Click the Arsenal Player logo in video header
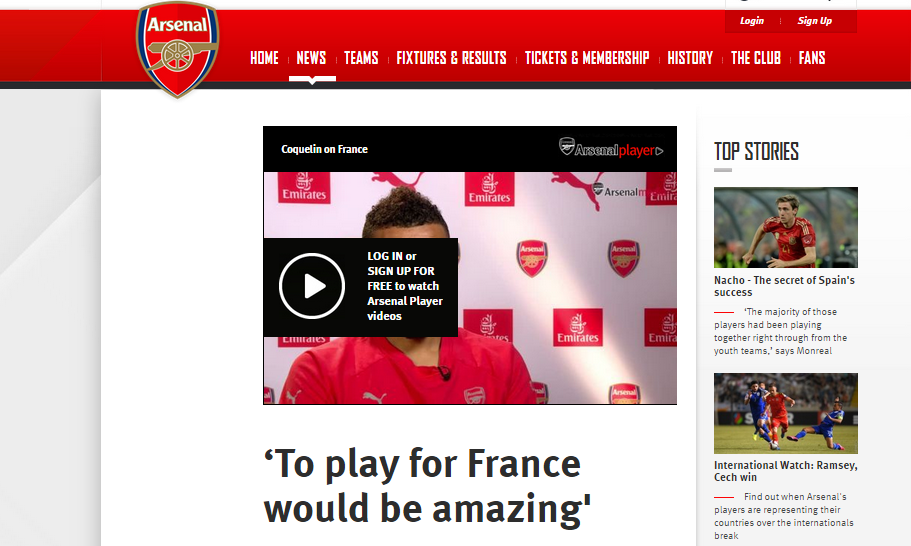911x546 pixels. click(611, 148)
